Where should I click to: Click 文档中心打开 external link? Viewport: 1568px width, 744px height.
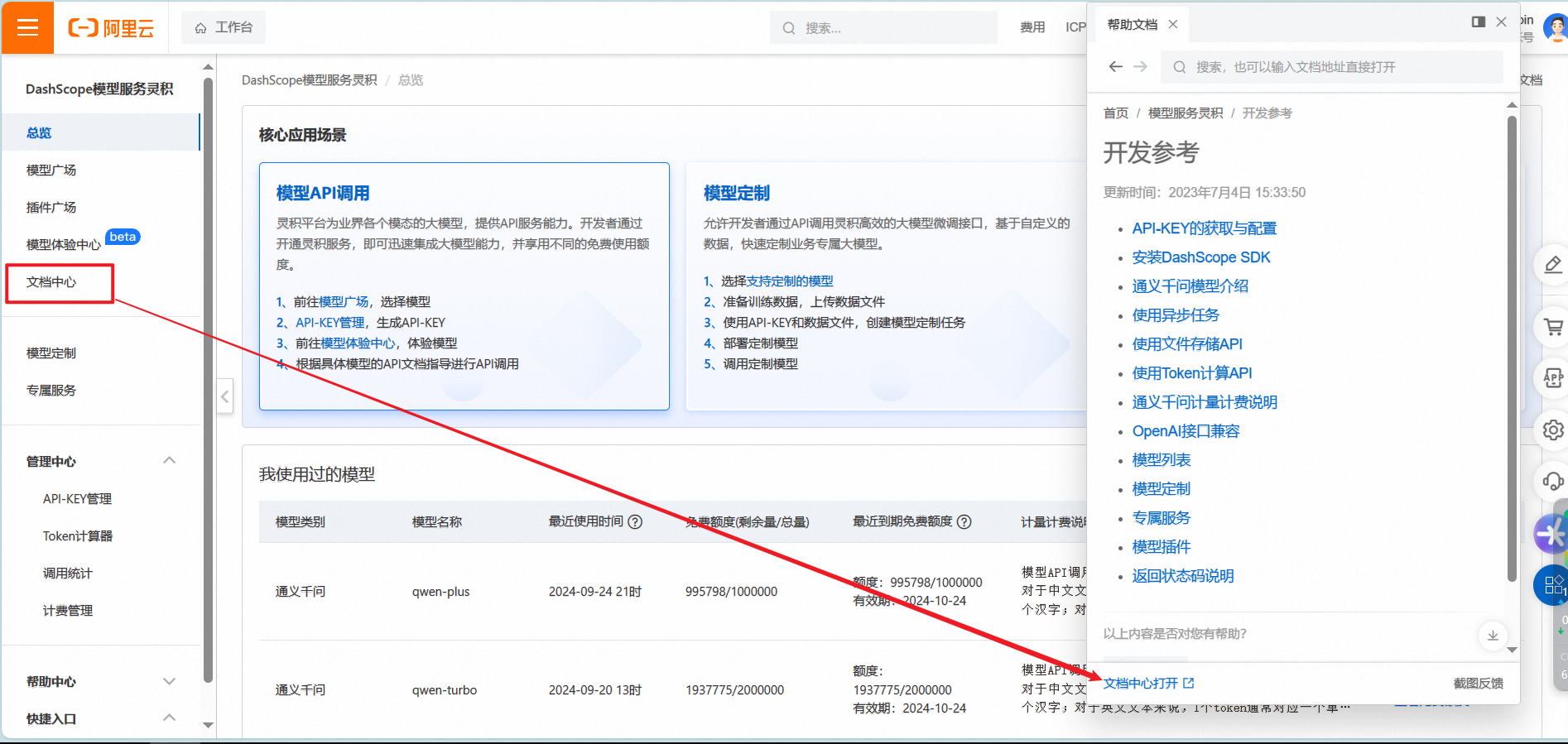point(1148,684)
